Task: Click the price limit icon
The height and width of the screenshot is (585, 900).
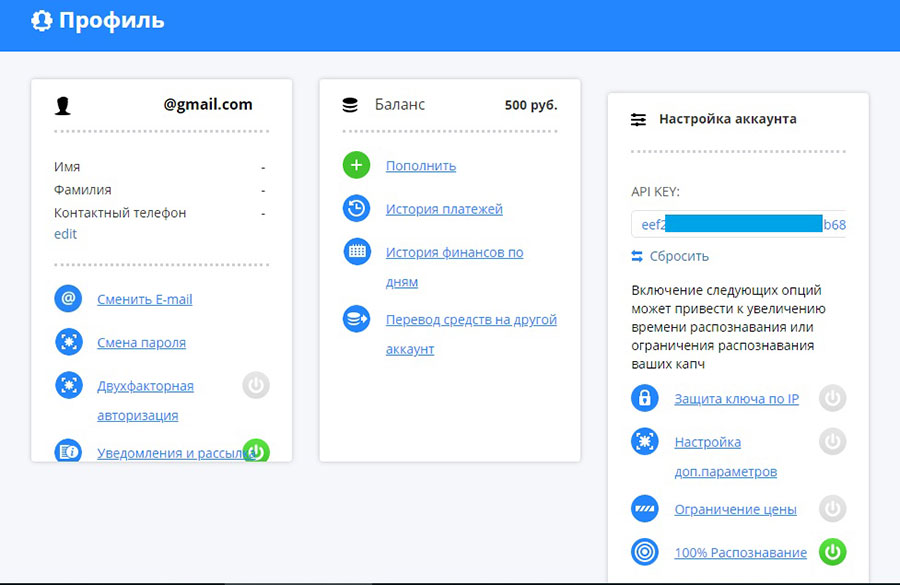Action: [645, 509]
